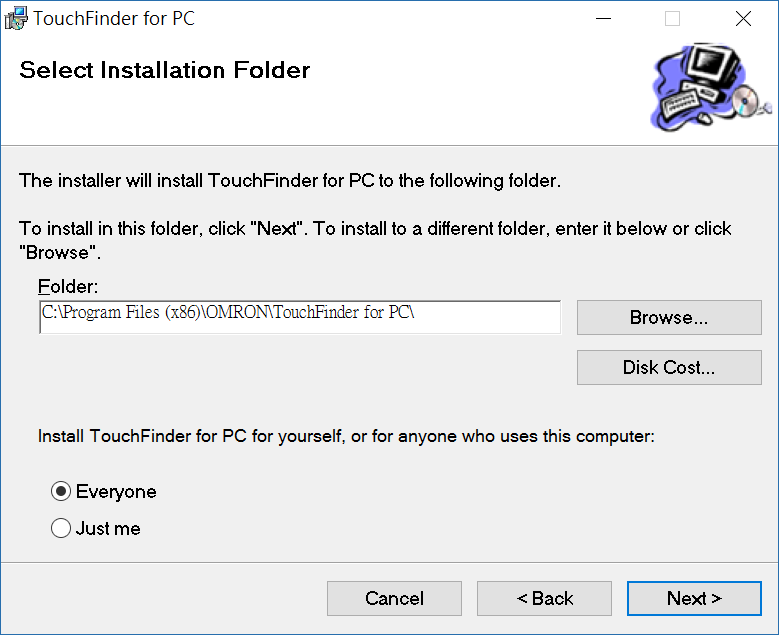Close the TouchFinder for PC installer
Viewport: 779px width, 635px height.
tap(743, 18)
